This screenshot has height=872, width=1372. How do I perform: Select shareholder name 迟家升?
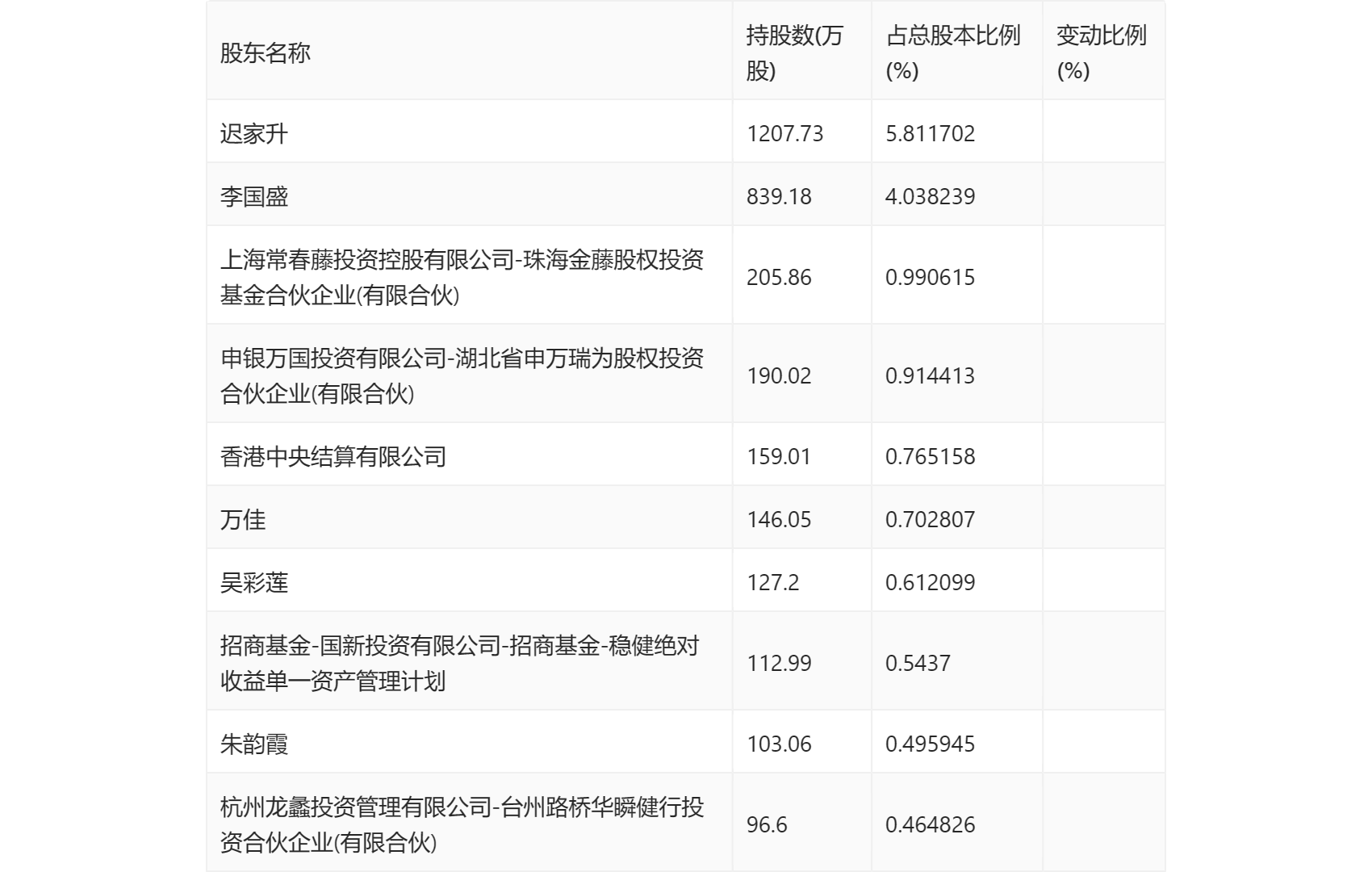point(254,133)
